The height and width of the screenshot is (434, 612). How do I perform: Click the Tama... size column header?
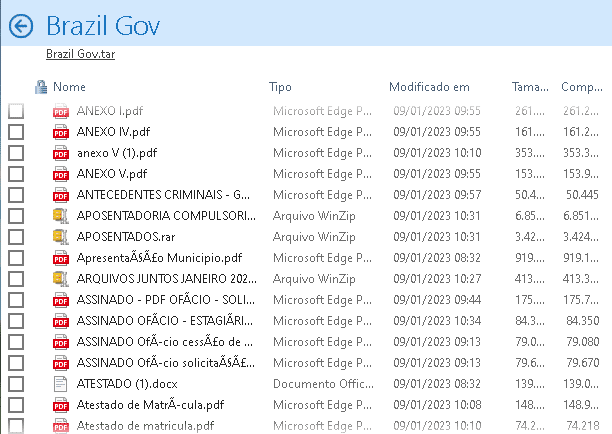click(x=530, y=87)
